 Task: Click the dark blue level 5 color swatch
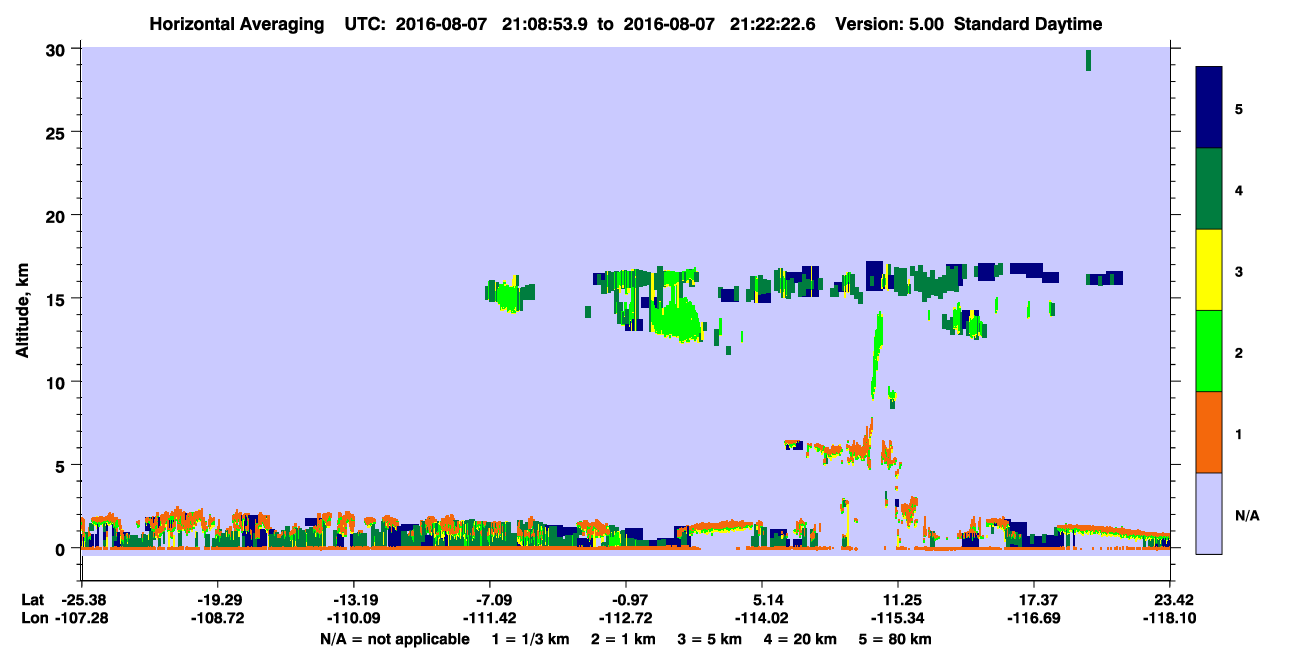point(1209,107)
